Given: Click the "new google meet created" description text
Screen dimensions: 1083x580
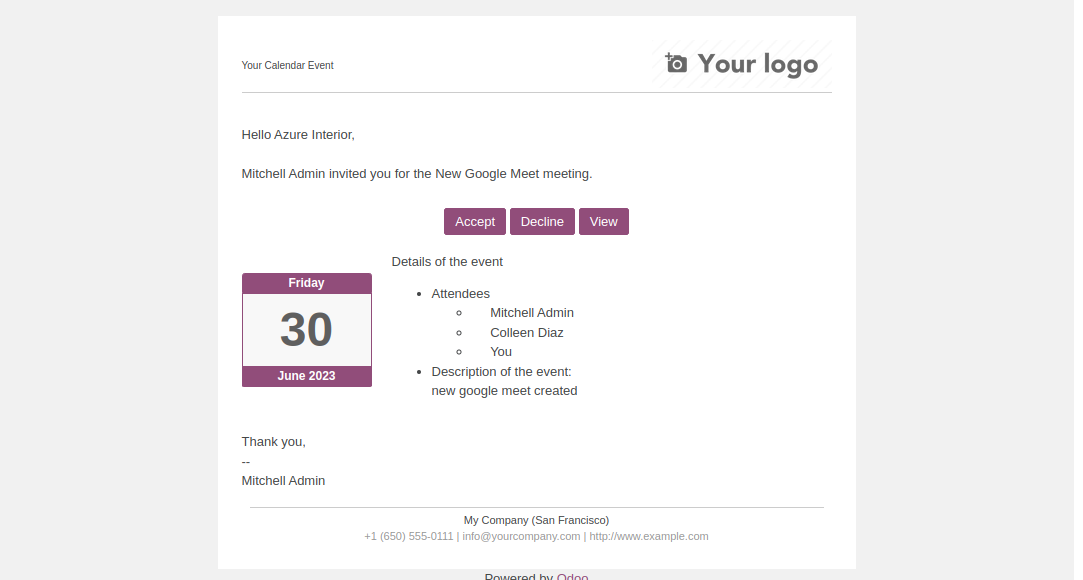Looking at the screenshot, I should [x=504, y=391].
